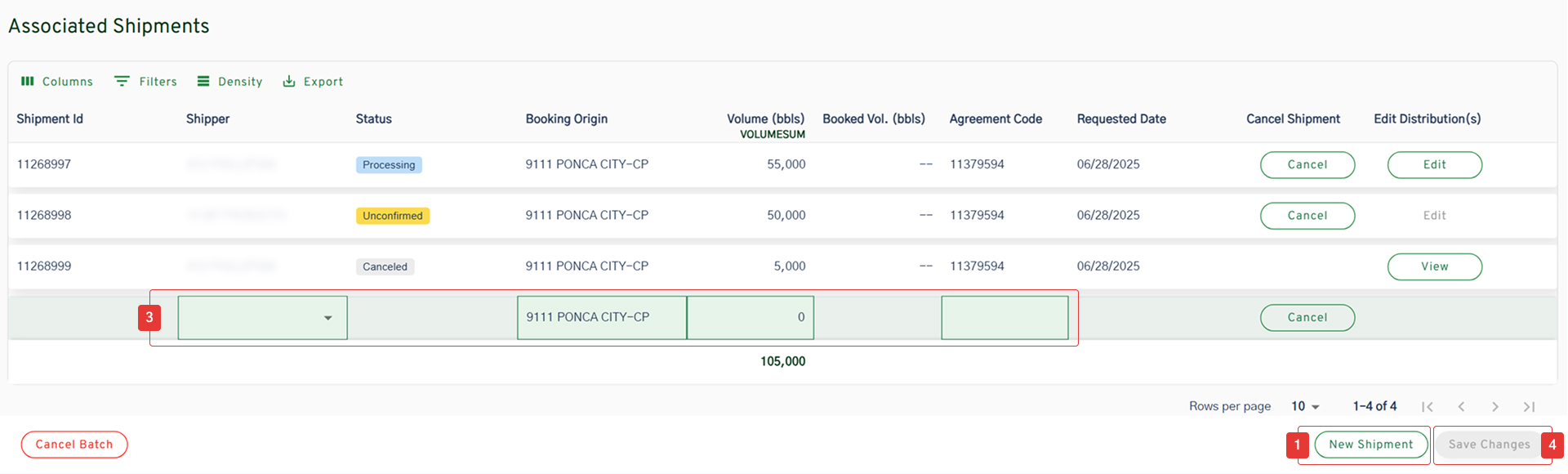Click the Export download icon
The width and height of the screenshot is (1568, 474).
click(289, 82)
